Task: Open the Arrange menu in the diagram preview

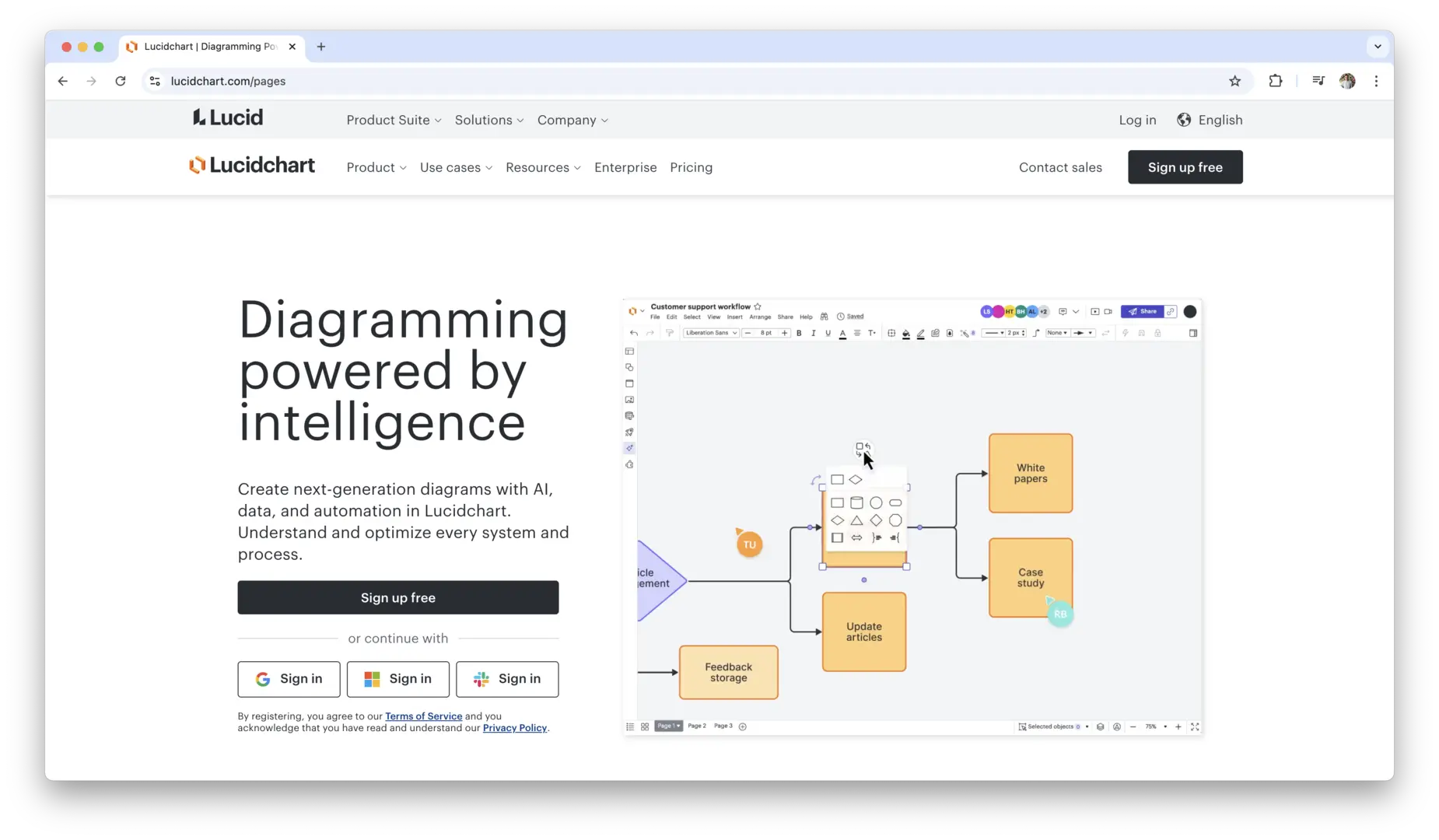Action: coord(760,317)
